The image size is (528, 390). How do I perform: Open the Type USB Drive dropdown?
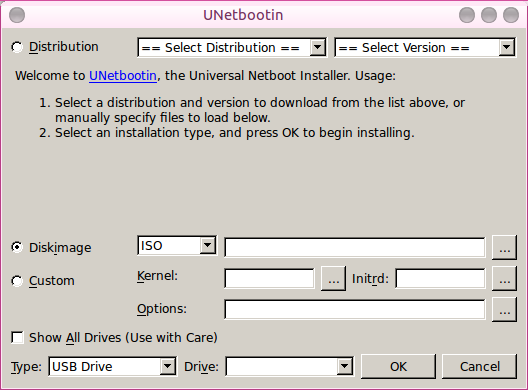112,366
